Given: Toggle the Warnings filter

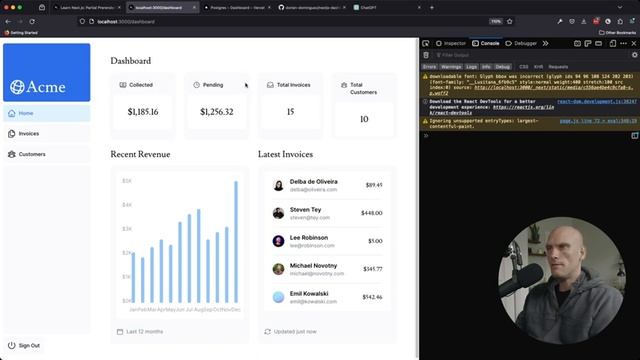Looking at the screenshot, I should point(451,67).
